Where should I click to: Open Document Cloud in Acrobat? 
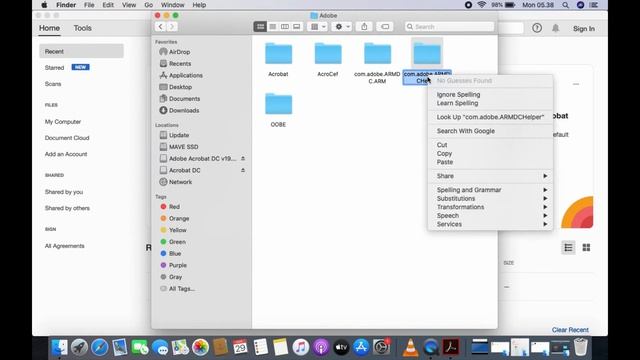click(67, 138)
